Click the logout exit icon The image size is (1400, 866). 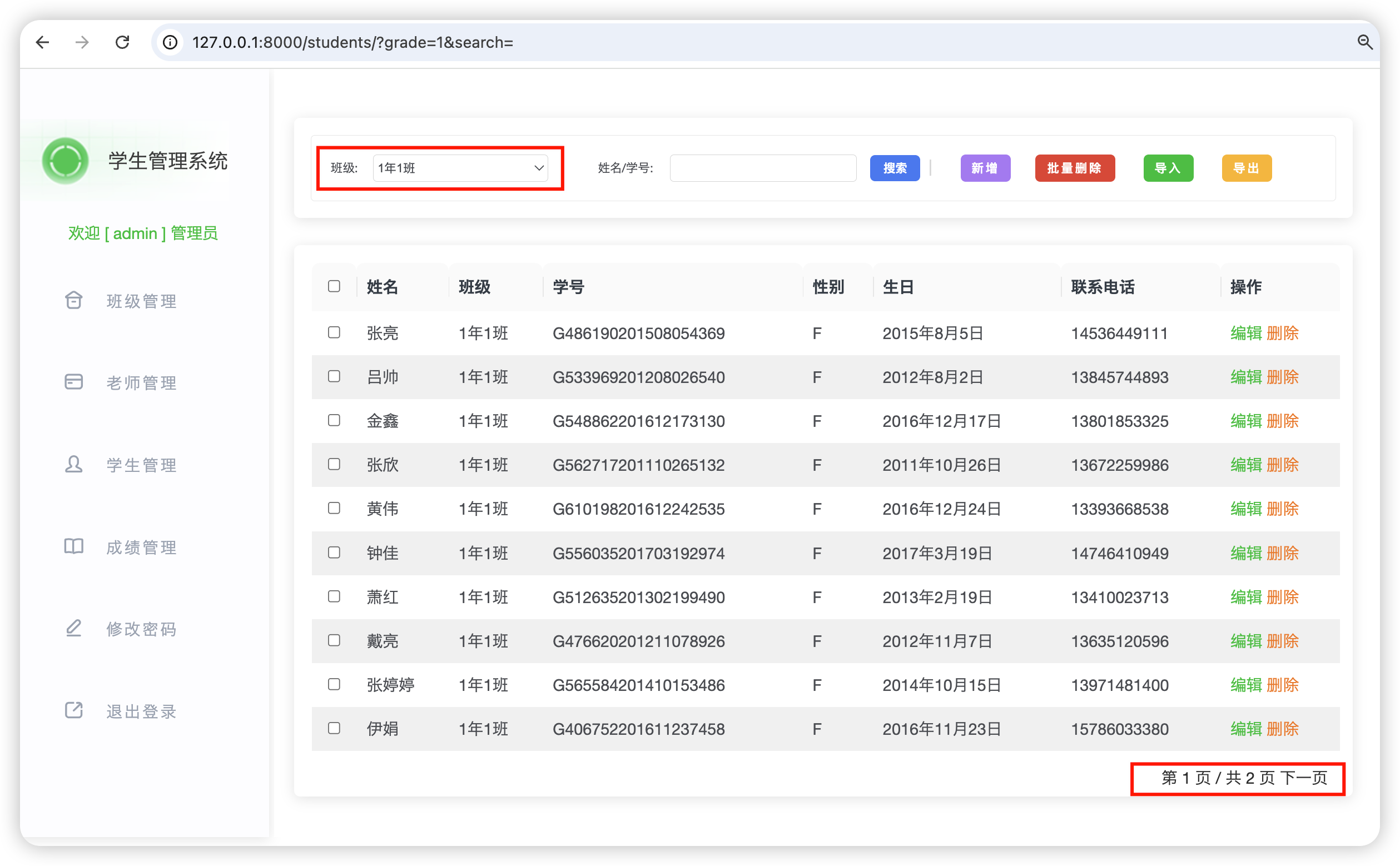click(74, 710)
